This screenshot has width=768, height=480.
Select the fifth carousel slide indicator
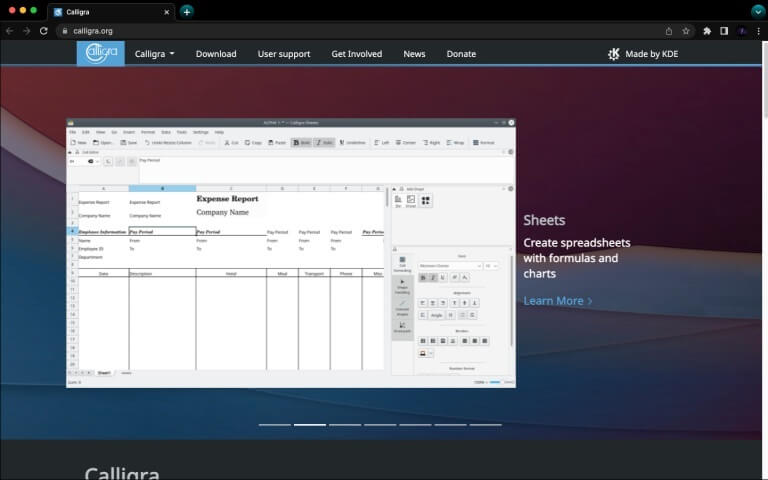tap(415, 425)
